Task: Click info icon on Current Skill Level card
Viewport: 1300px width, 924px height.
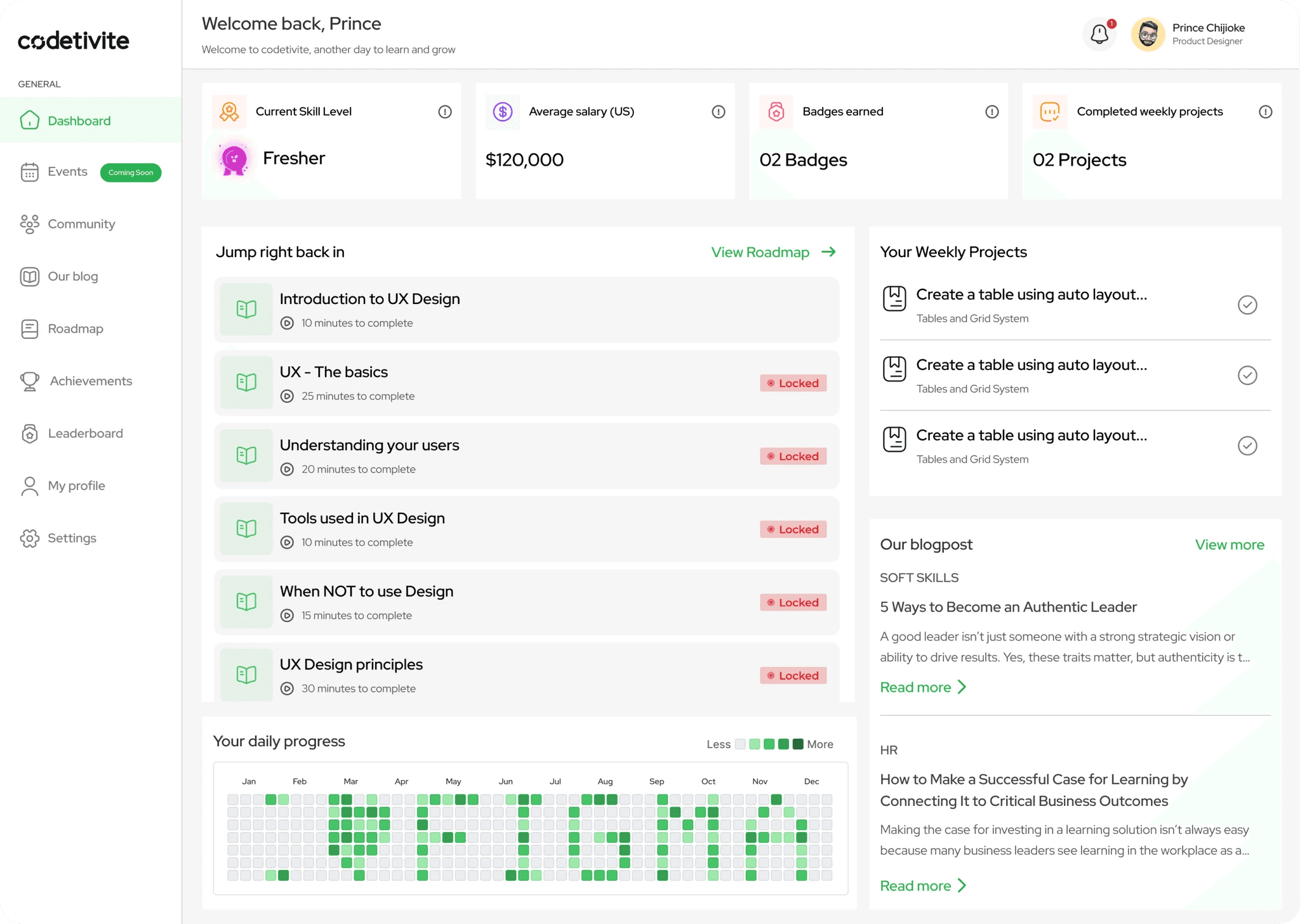Action: pyautogui.click(x=445, y=112)
